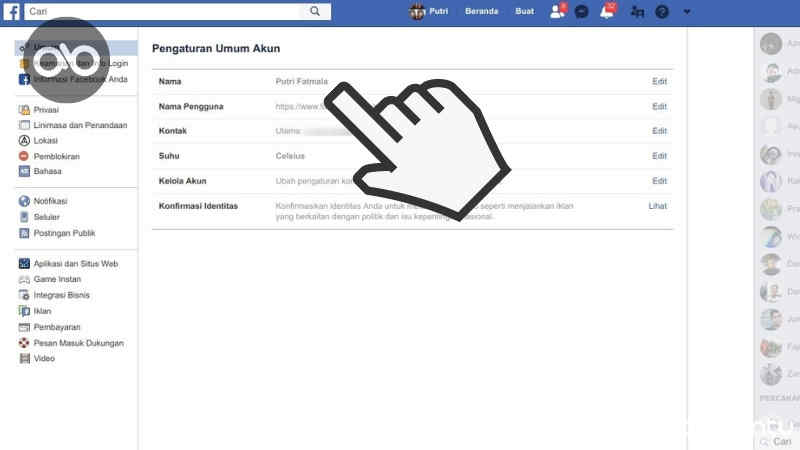Screen dimensions: 800x450
Task: Open Postingan Publik settings
Action: [x=64, y=233]
